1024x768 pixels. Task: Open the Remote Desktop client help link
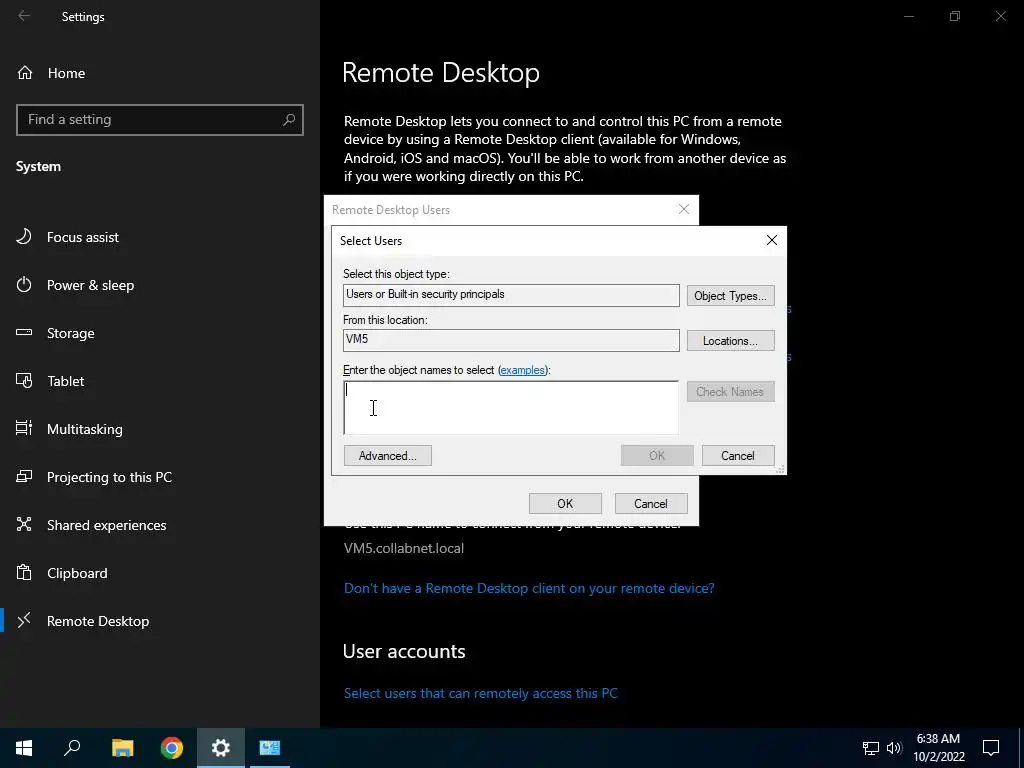pos(529,588)
